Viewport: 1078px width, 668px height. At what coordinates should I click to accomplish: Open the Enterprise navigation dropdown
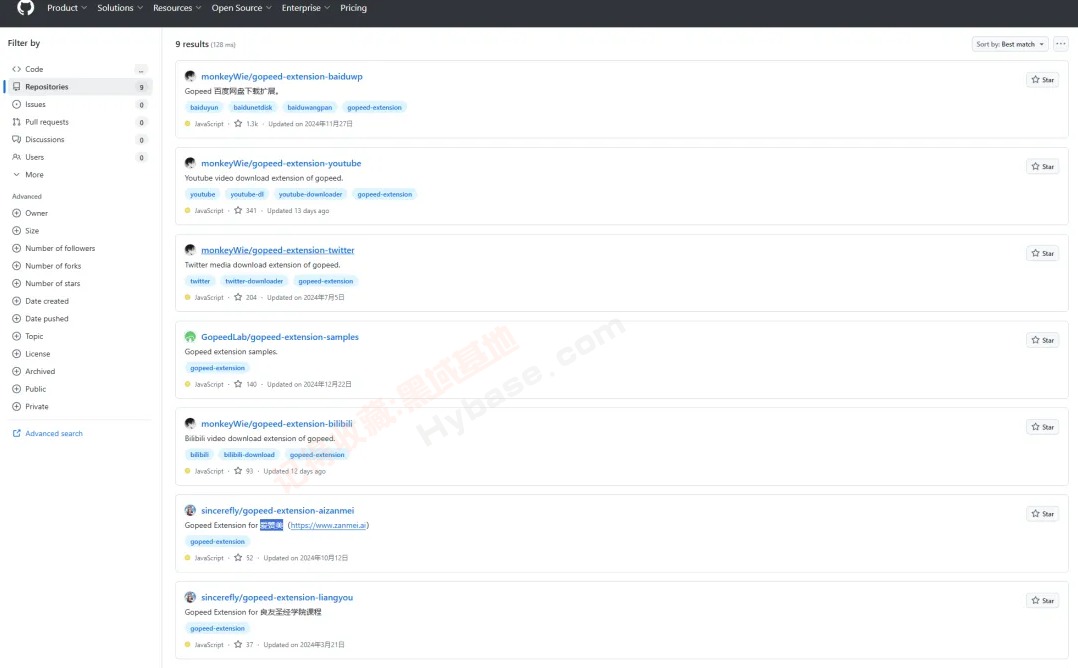point(305,8)
